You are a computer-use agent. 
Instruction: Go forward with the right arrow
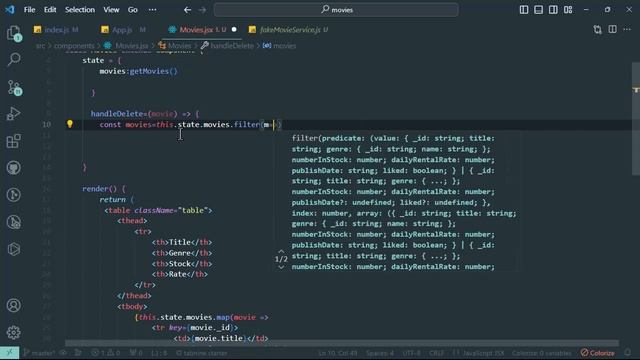tap(202, 9)
